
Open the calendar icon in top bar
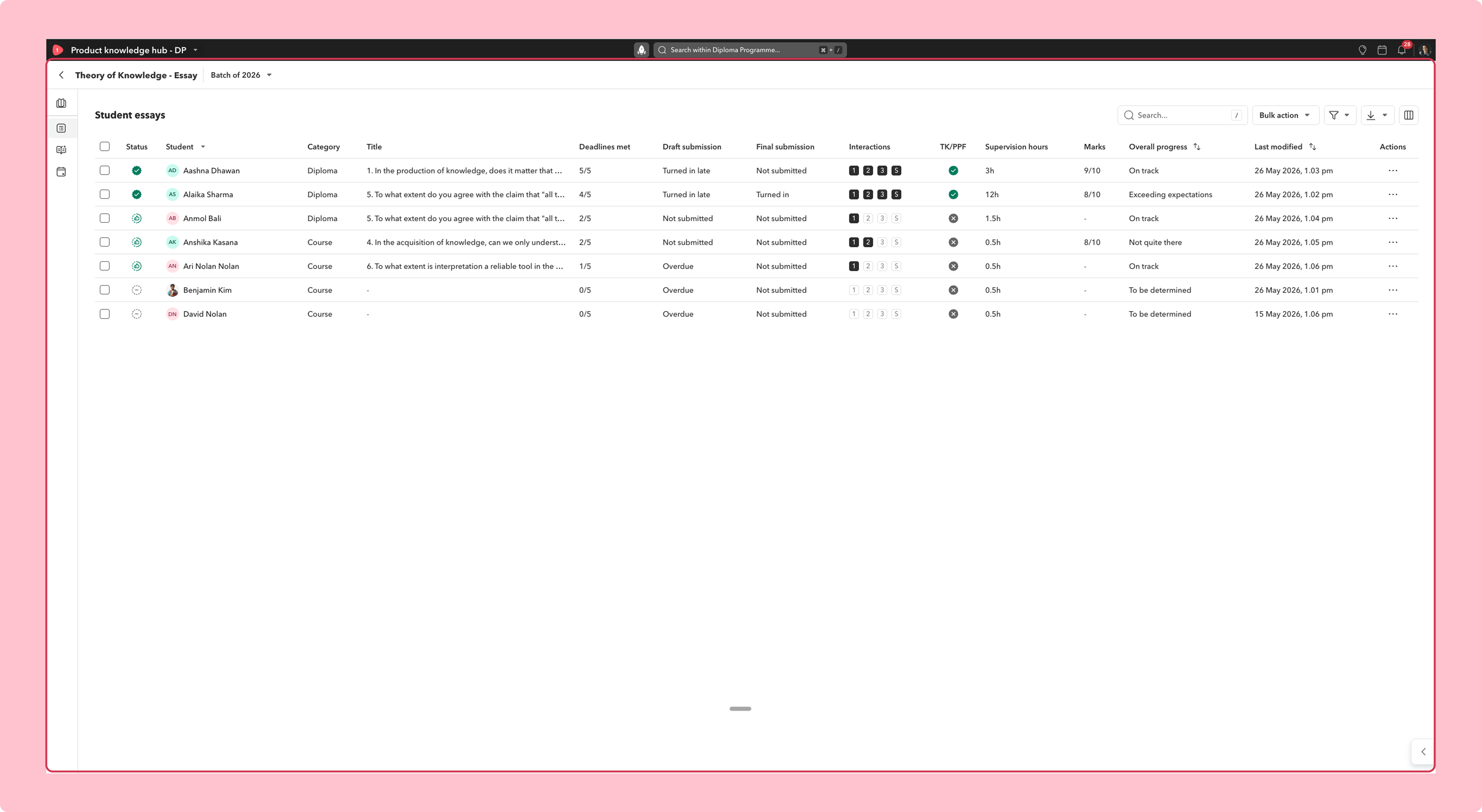tap(1382, 50)
